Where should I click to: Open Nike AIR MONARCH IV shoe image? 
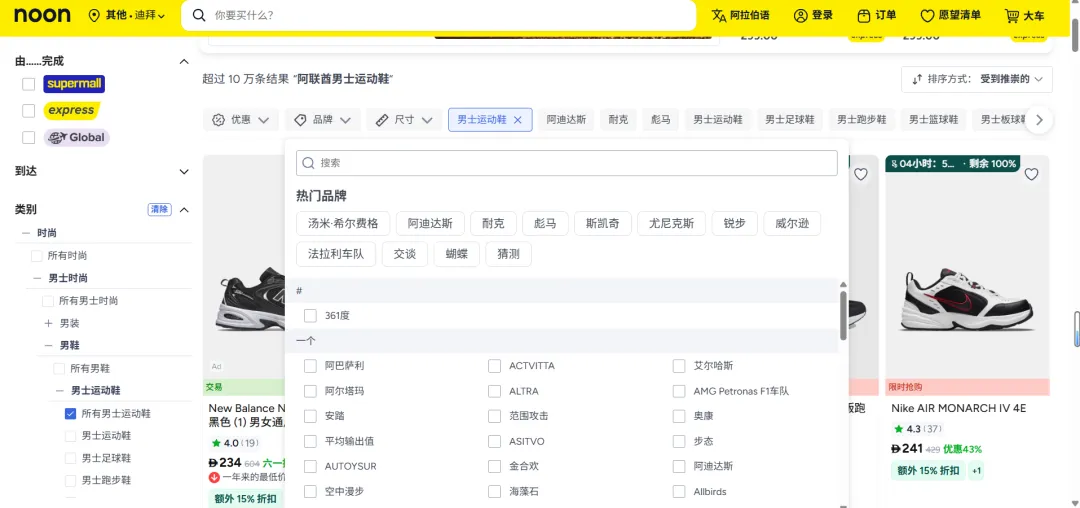(x=967, y=275)
